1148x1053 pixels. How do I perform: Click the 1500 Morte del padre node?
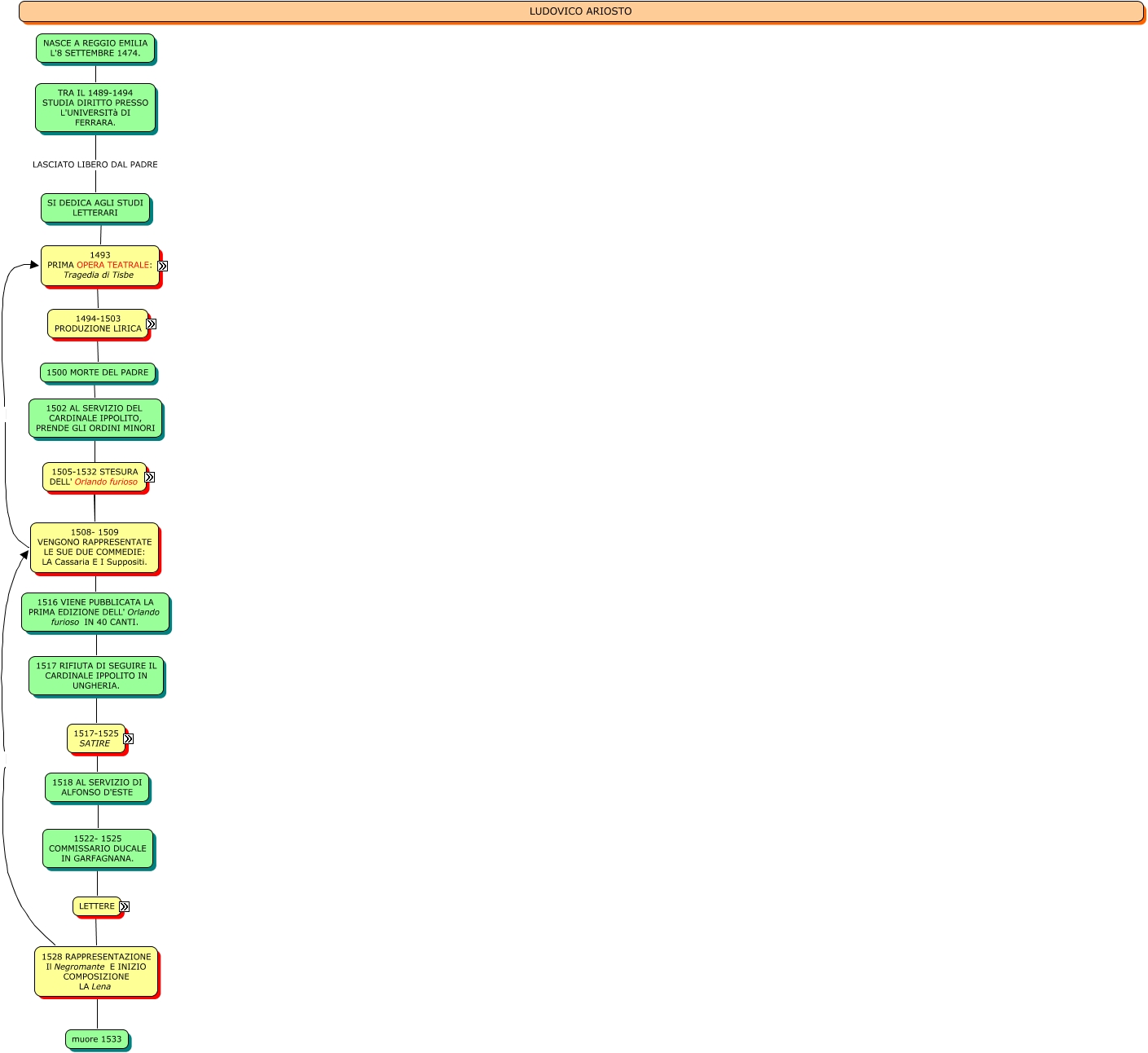pos(97,372)
